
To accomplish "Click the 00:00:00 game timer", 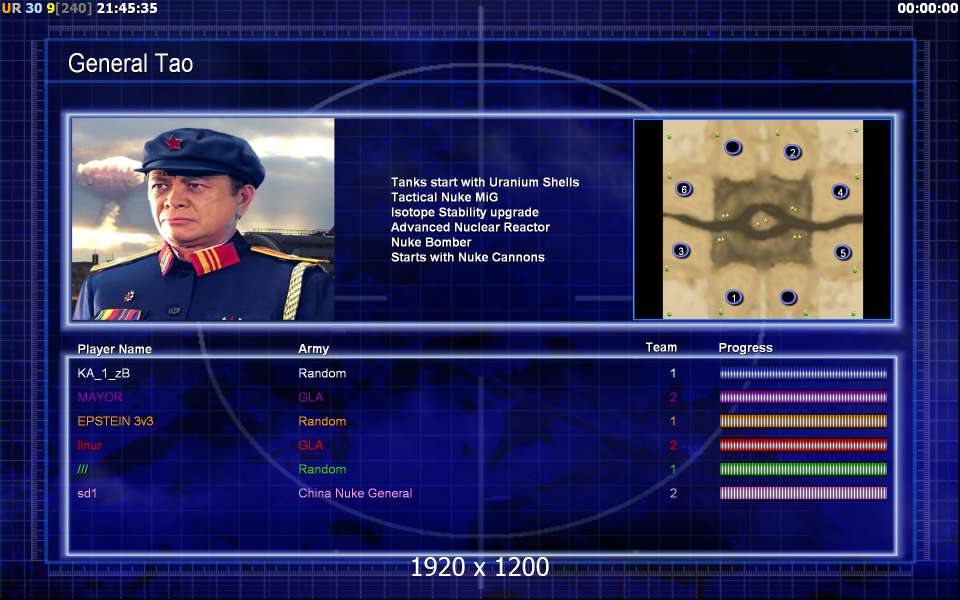I will click(x=927, y=9).
